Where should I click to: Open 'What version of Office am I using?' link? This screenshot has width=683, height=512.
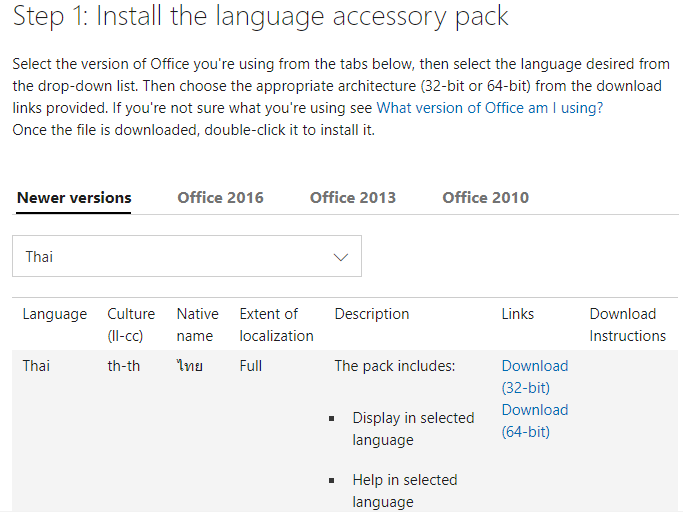click(490, 108)
